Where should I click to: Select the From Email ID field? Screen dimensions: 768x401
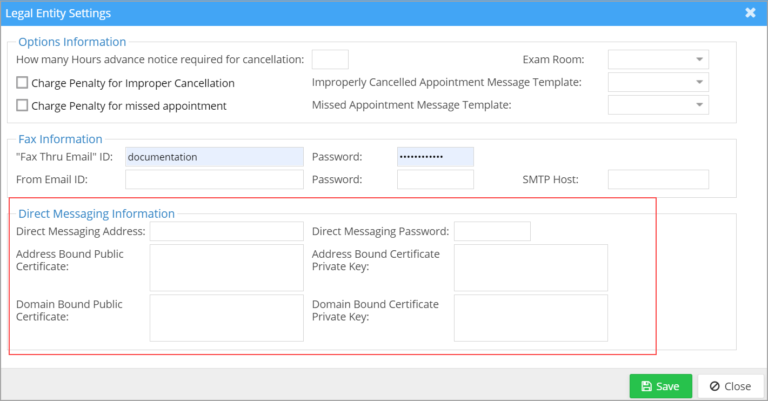point(213,180)
